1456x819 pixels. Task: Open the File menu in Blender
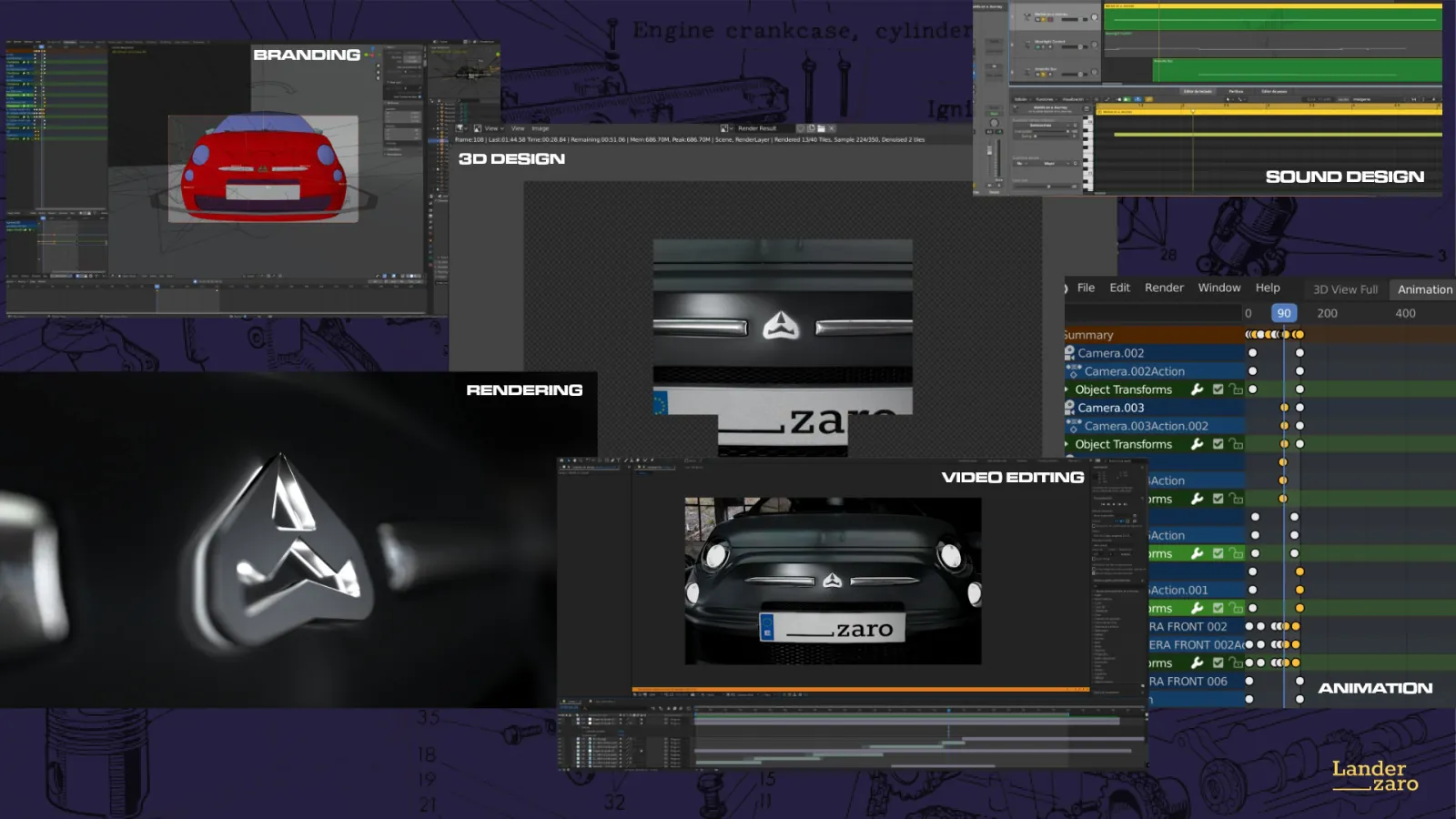click(1086, 288)
